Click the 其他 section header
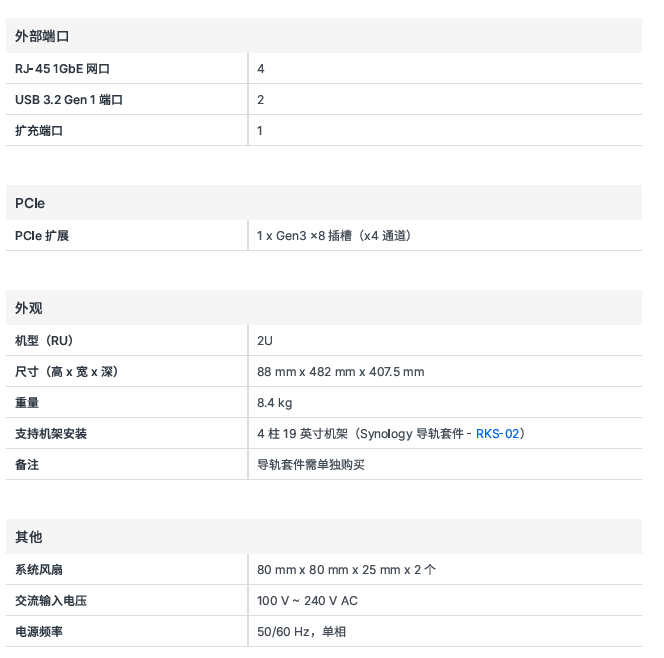This screenshot has width=664, height=658. point(29,537)
